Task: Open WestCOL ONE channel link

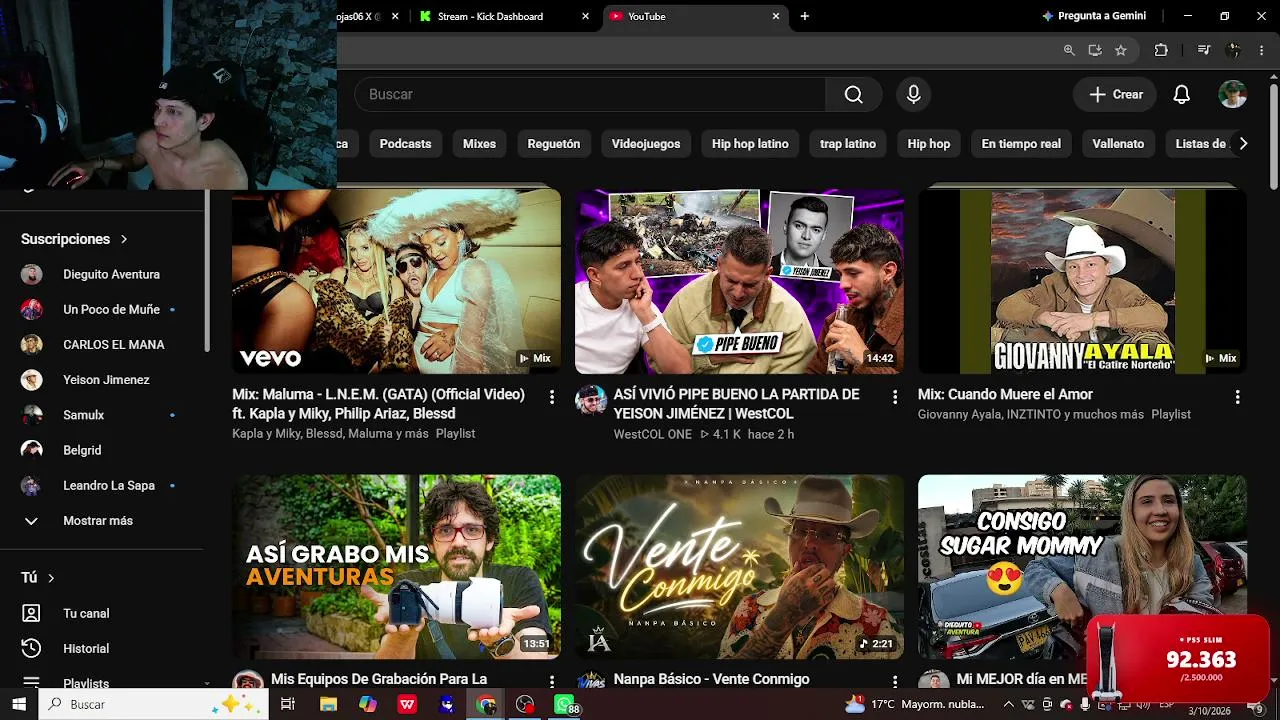Action: tap(652, 434)
